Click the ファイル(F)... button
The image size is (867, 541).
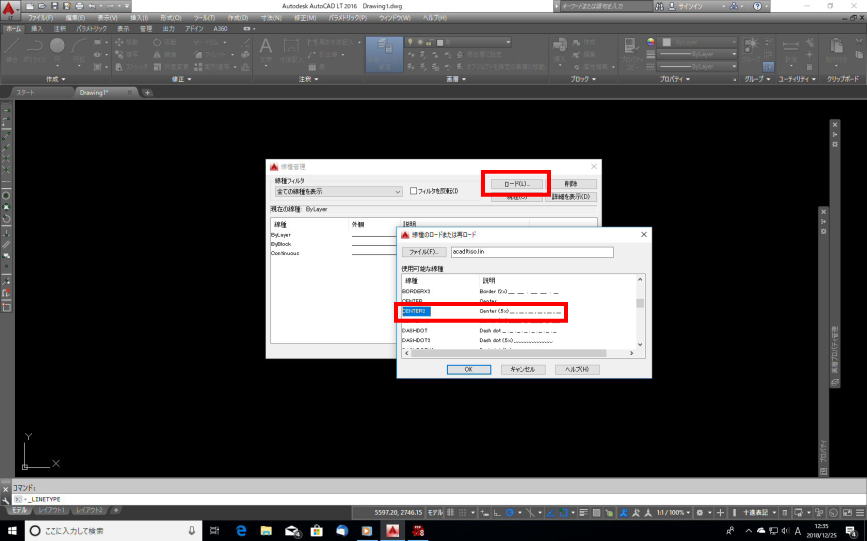424,252
